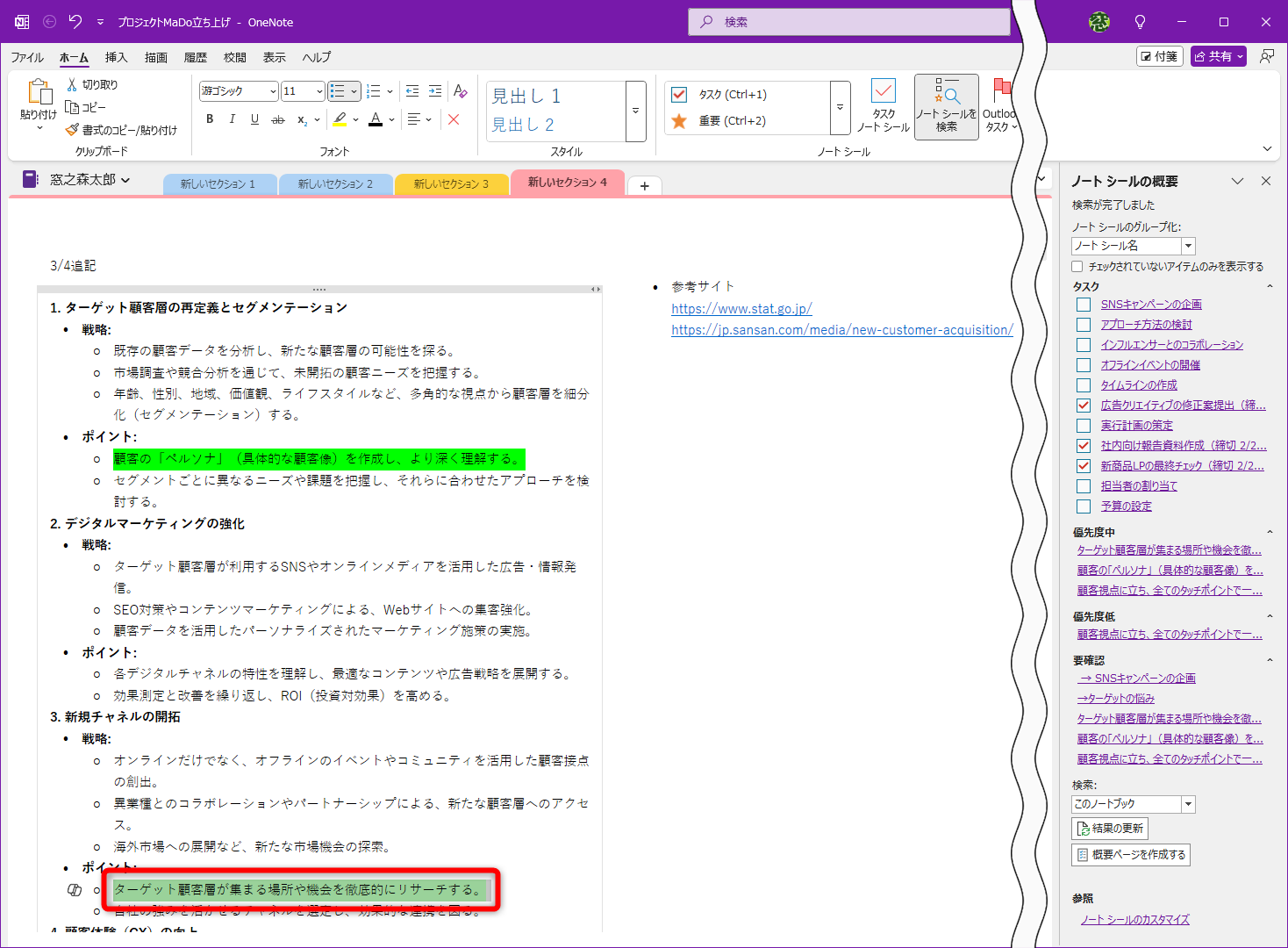
Task: Open the 新しいセクション 2 section tab
Action: (x=336, y=184)
